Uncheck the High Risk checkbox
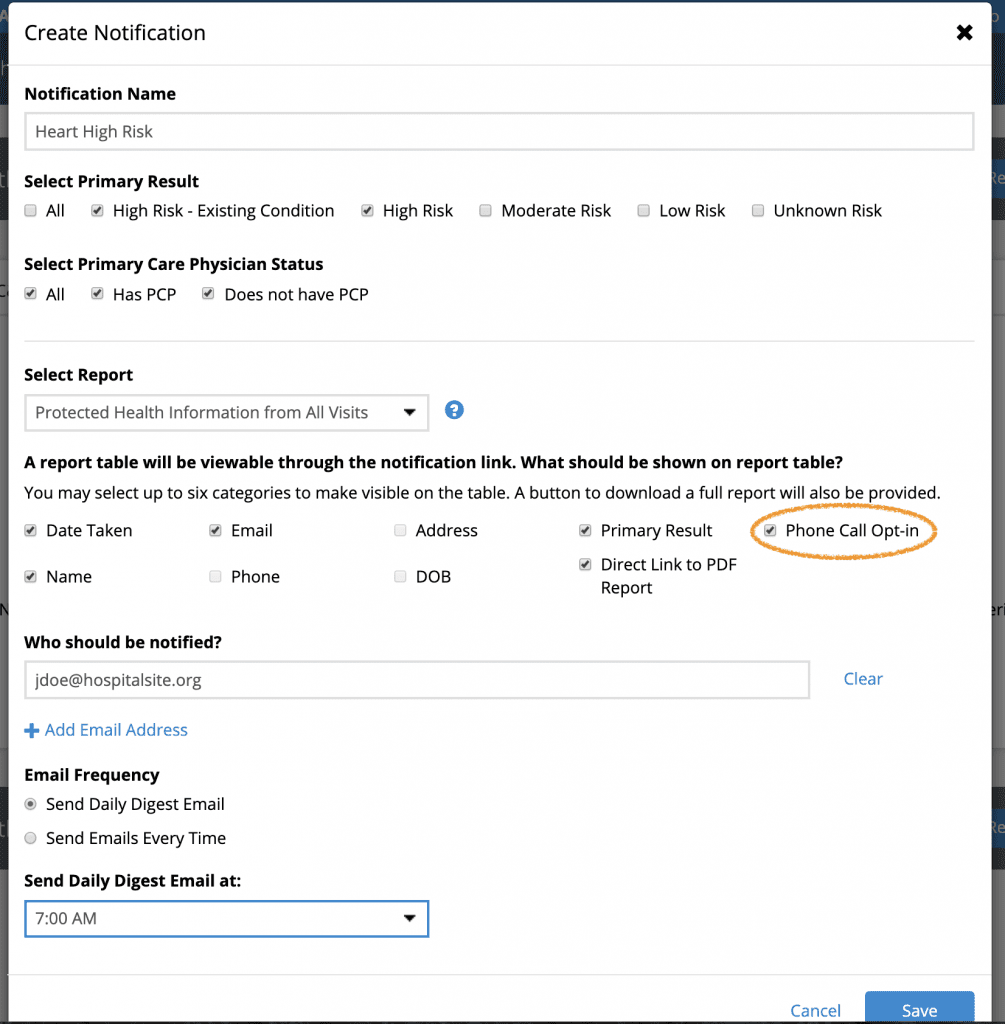 367,210
